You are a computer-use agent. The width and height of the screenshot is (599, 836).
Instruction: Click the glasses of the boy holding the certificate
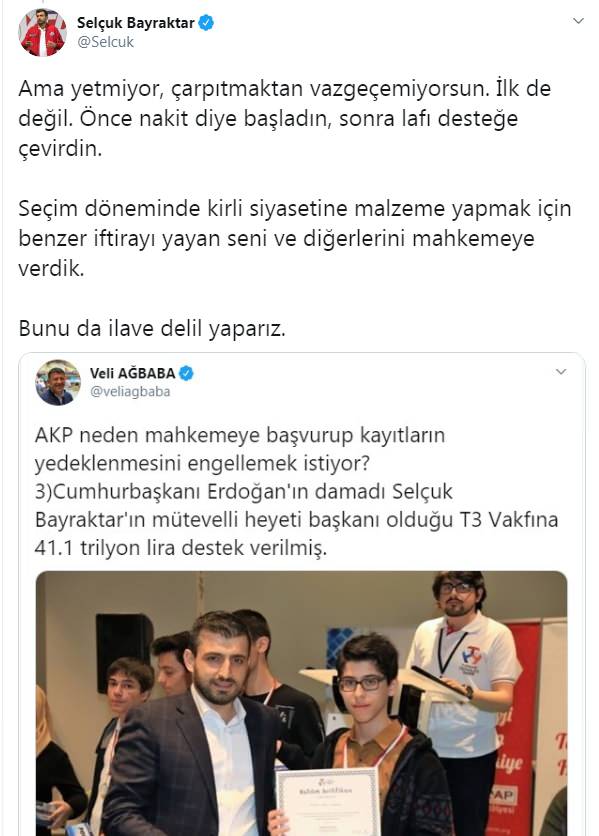(x=362, y=683)
